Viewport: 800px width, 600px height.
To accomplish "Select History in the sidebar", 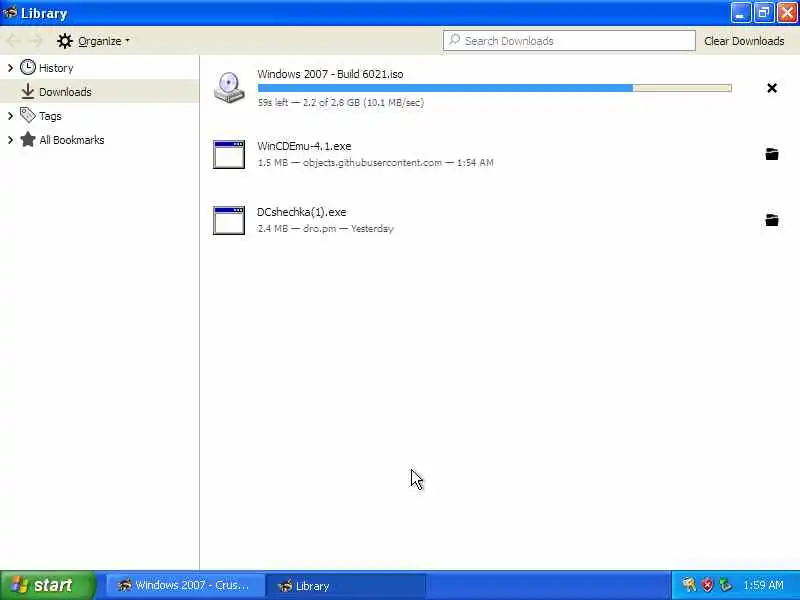I will click(x=56, y=68).
